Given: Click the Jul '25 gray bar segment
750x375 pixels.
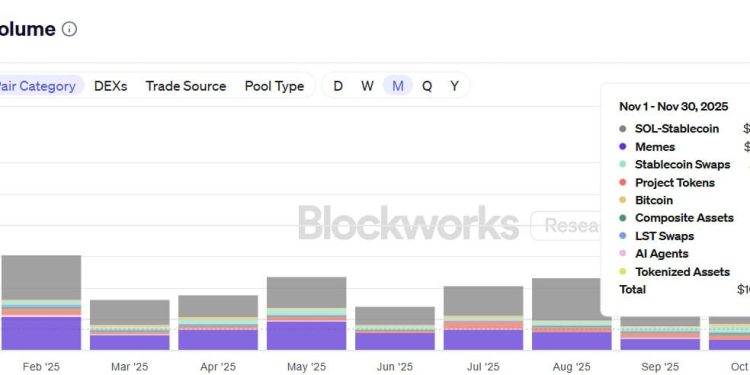Looking at the screenshot, I should point(483,301).
